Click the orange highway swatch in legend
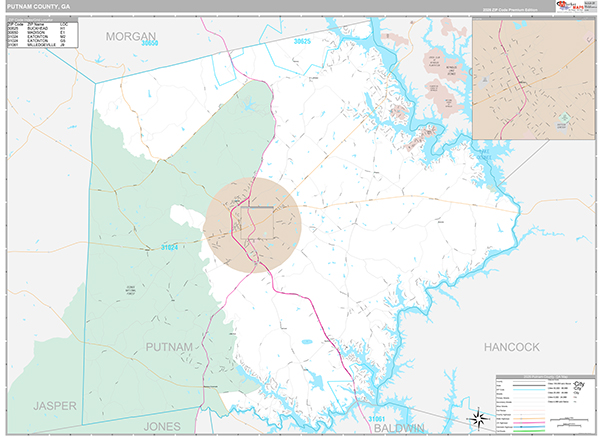The width and height of the screenshot is (600, 438). tap(529, 419)
